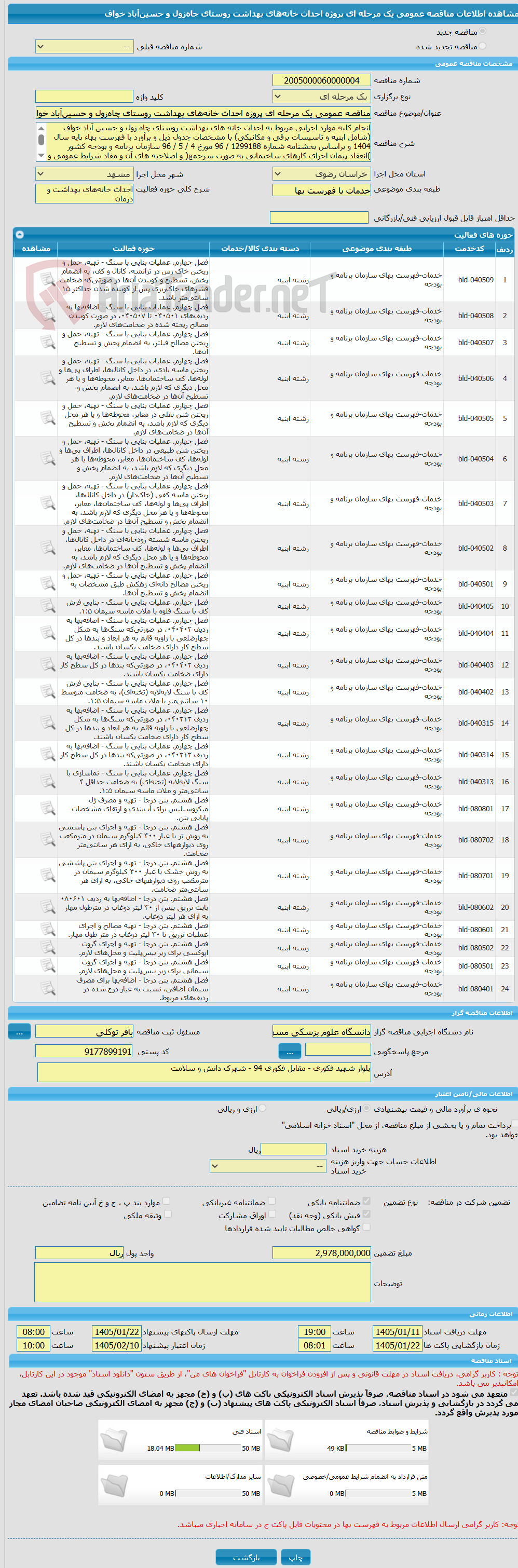This screenshot has height=1568, width=518.
Task: Toggle فیش بانکی (وجه نقد) checkbox
Action: 366,1215
